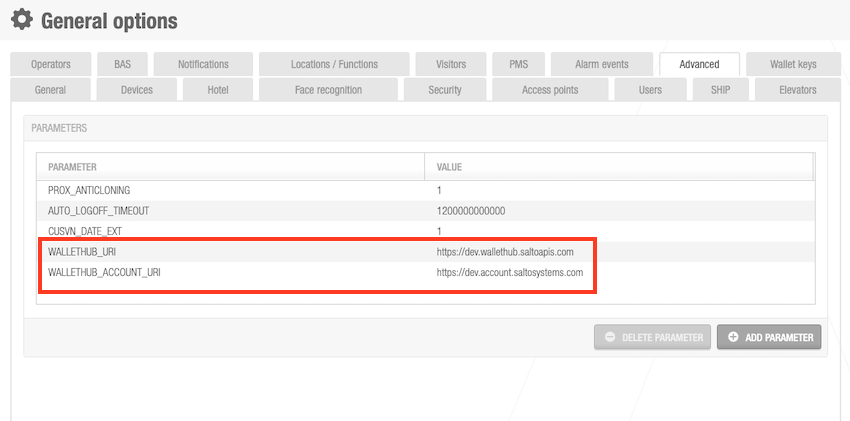Go to the Wallet keys tab
Screen dimensions: 850x421
click(792, 64)
